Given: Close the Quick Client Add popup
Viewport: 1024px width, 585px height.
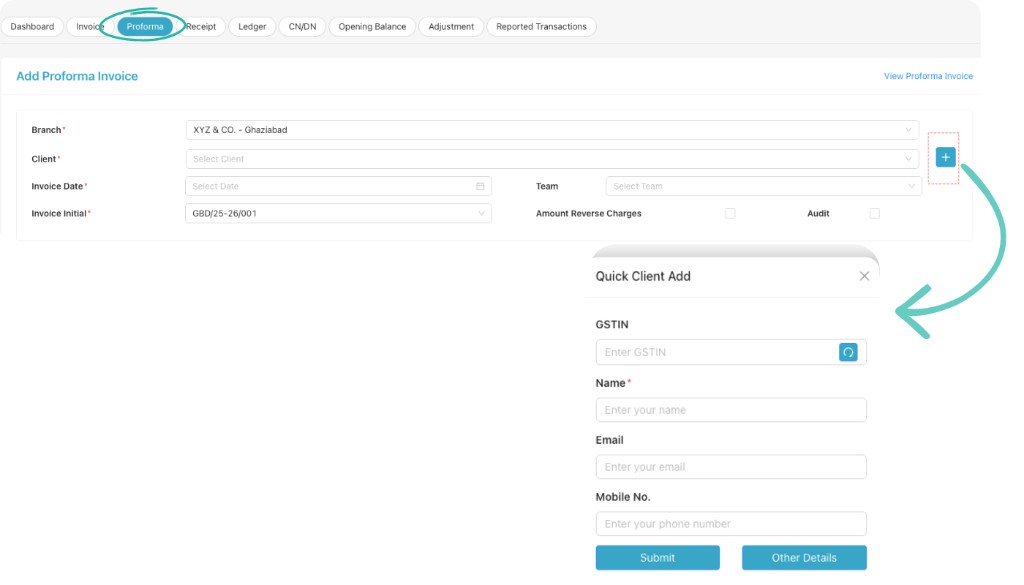Looking at the screenshot, I should click(x=864, y=276).
